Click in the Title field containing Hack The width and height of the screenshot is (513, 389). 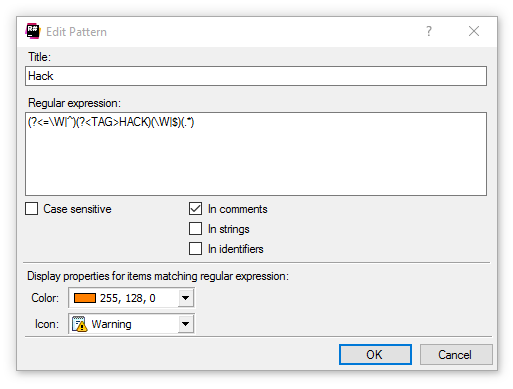point(256,76)
